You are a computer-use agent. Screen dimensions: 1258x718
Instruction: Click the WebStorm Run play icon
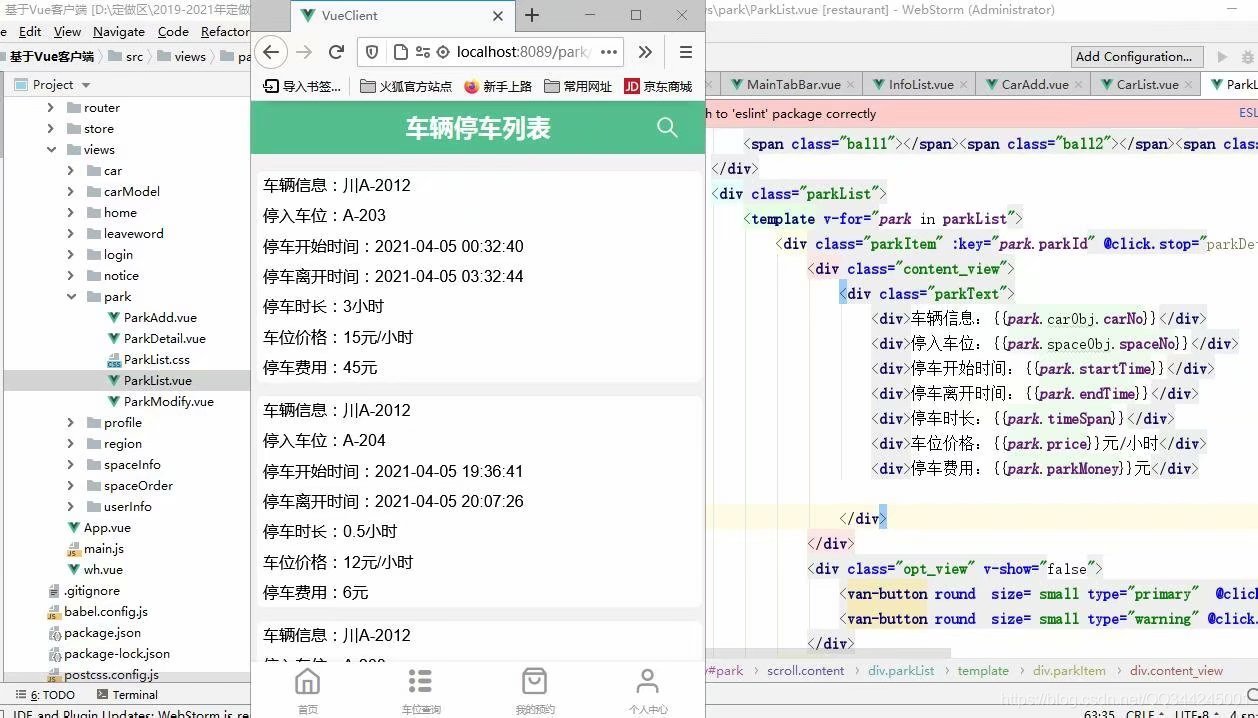point(1222,57)
